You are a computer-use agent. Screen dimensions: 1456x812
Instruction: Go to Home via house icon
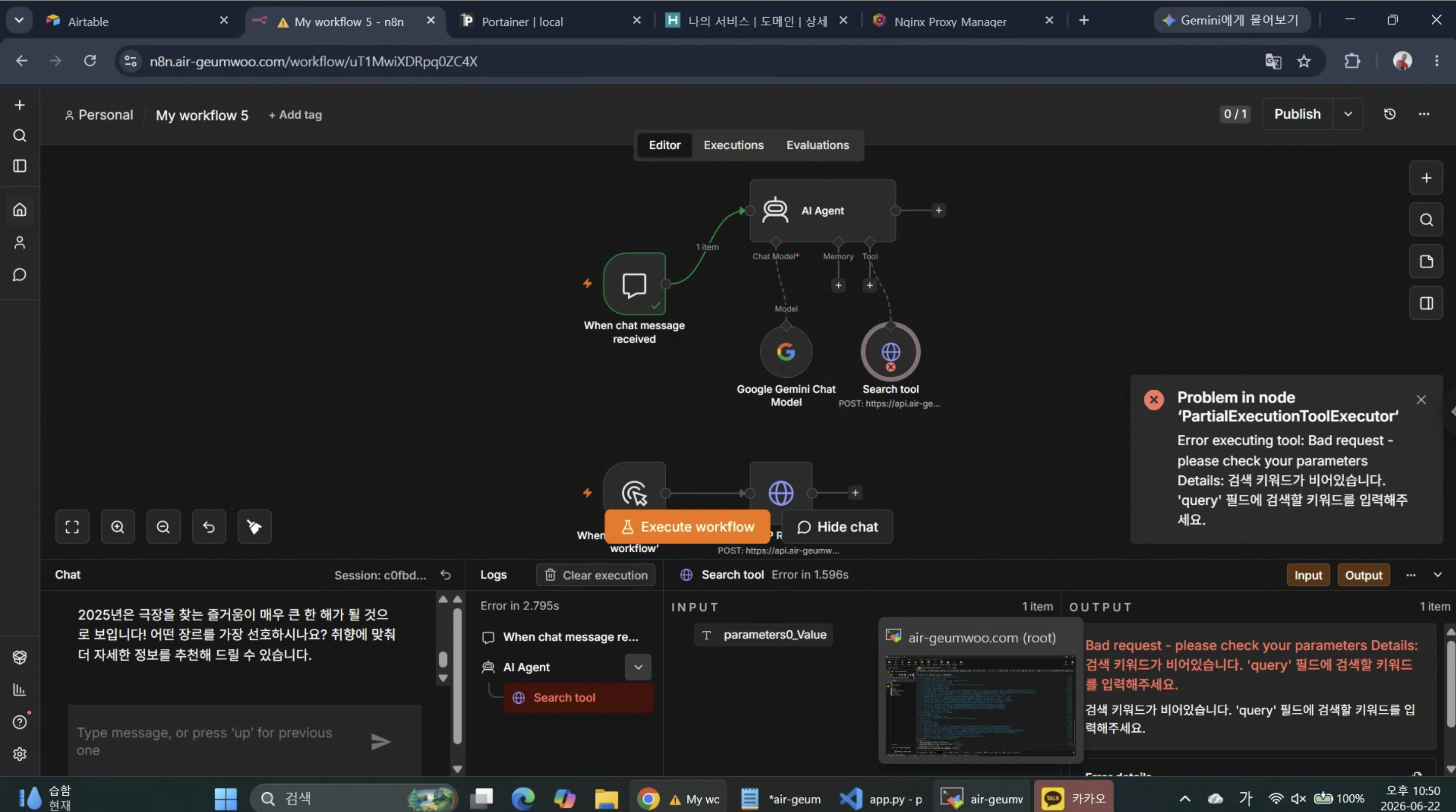(20, 210)
